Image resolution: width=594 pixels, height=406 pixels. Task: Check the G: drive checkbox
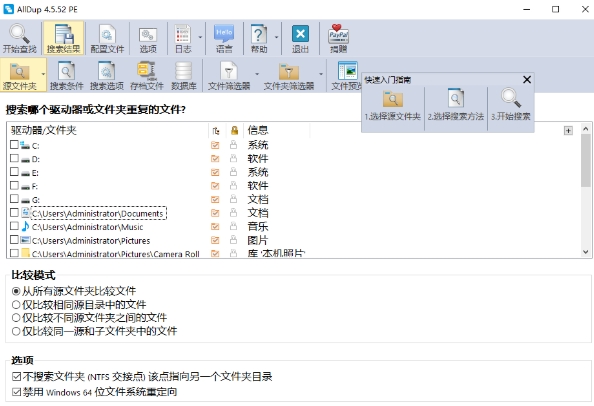(14, 199)
